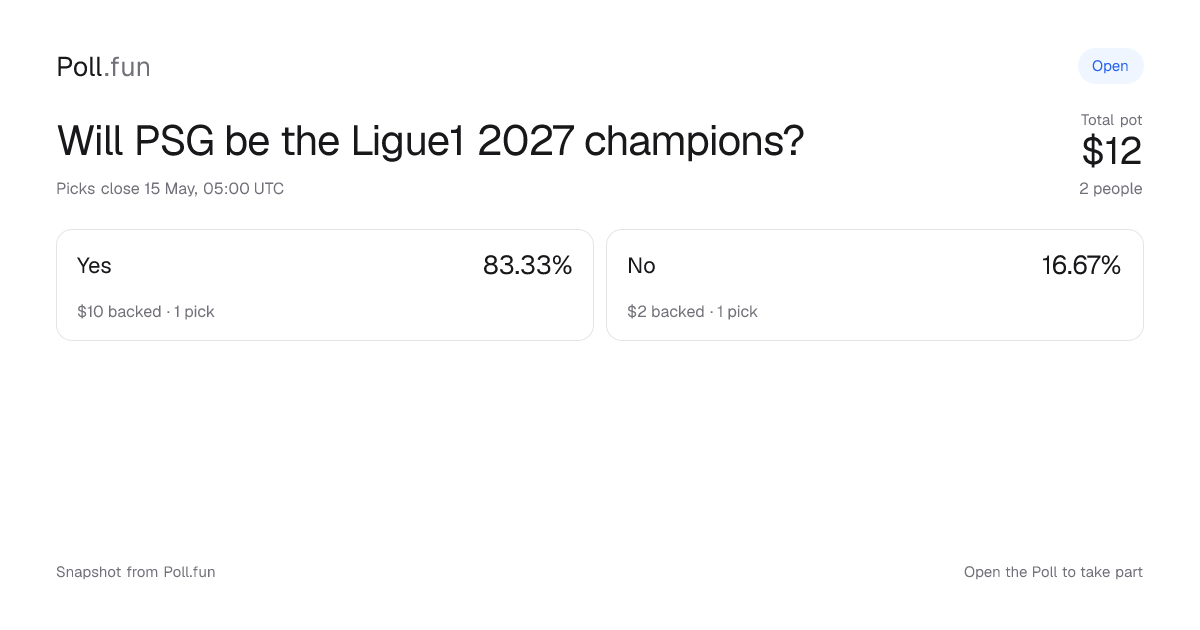This screenshot has height=630, width=1200.
Task: Click the Total pot label
Action: click(x=1111, y=120)
